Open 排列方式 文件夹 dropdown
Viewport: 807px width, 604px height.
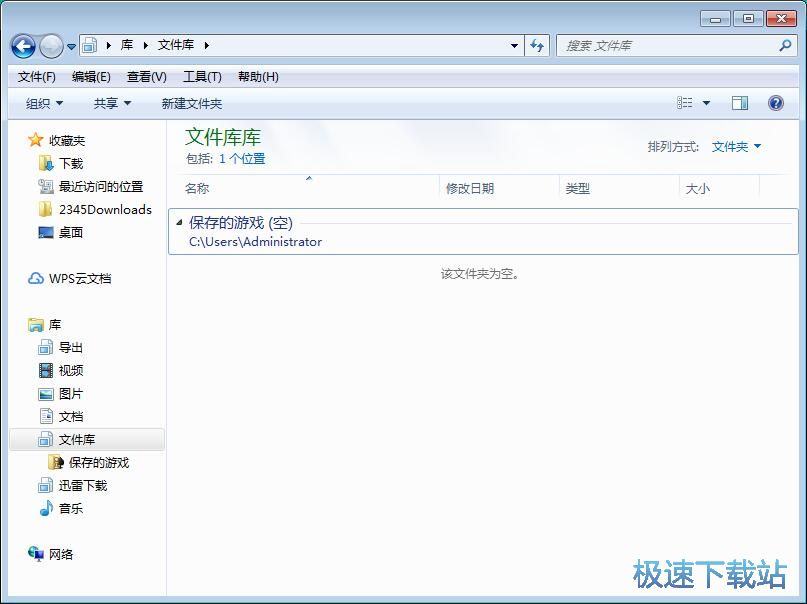[736, 147]
